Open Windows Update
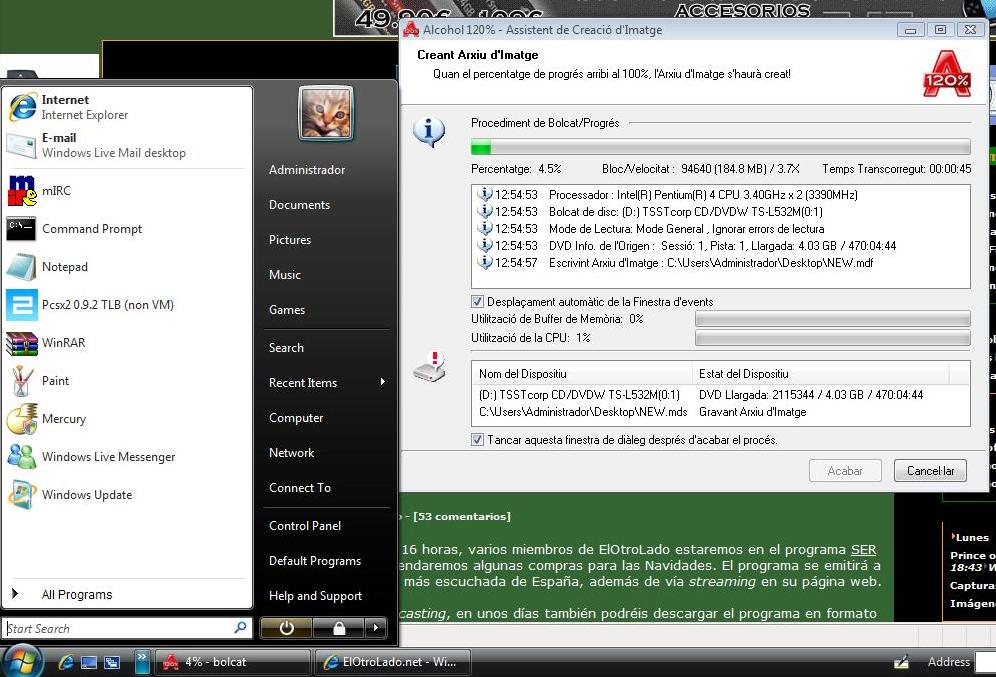Image resolution: width=996 pixels, height=677 pixels. (x=127, y=495)
